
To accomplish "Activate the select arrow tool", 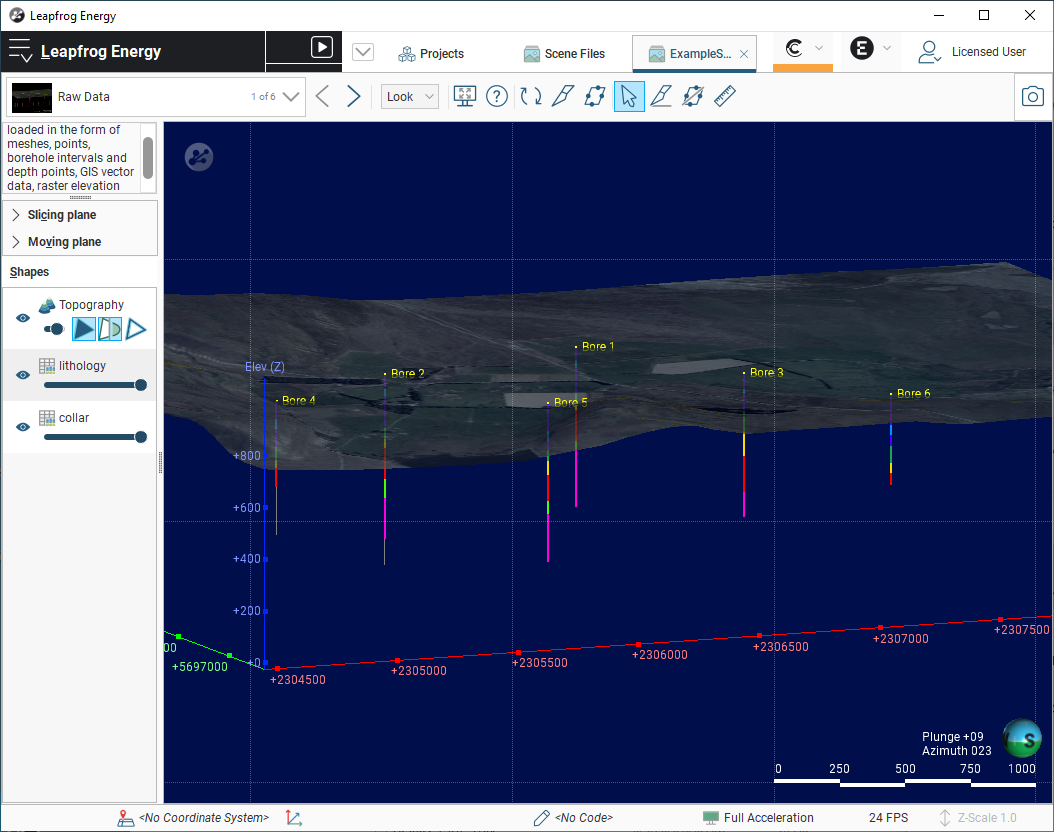I will 629,96.
